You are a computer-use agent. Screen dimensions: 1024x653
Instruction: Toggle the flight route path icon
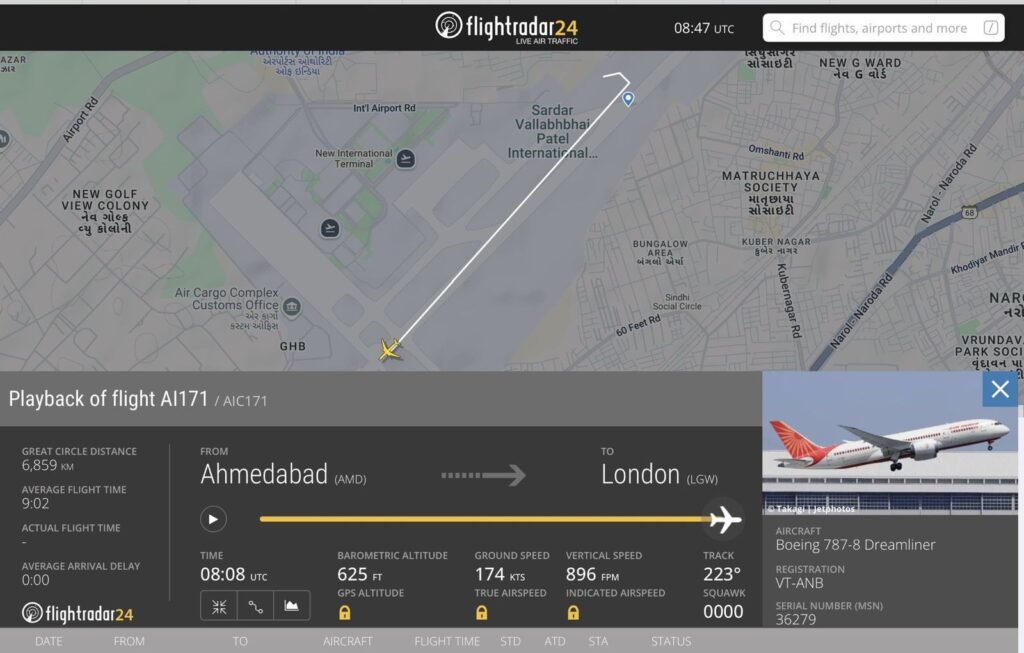[255, 606]
